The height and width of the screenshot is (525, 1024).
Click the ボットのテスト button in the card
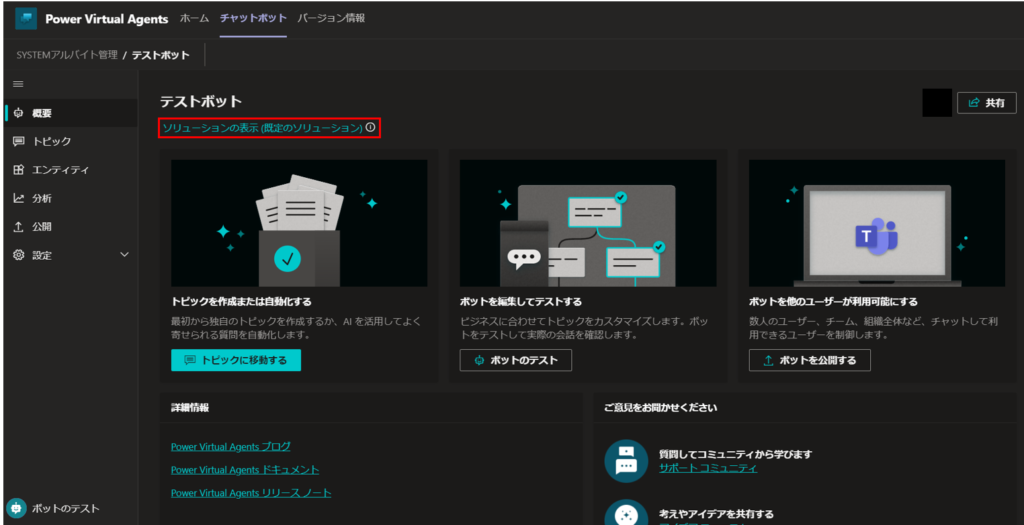516,360
